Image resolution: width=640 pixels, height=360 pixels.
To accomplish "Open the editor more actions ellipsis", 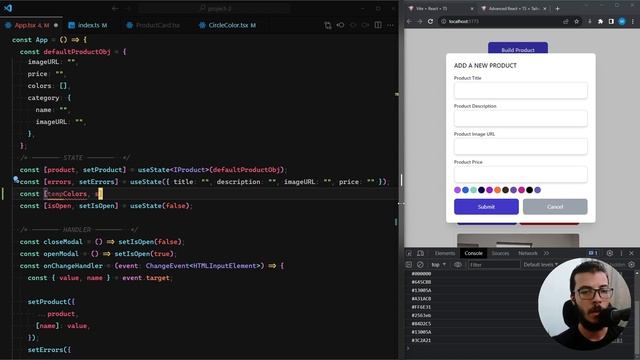I will (390, 25).
